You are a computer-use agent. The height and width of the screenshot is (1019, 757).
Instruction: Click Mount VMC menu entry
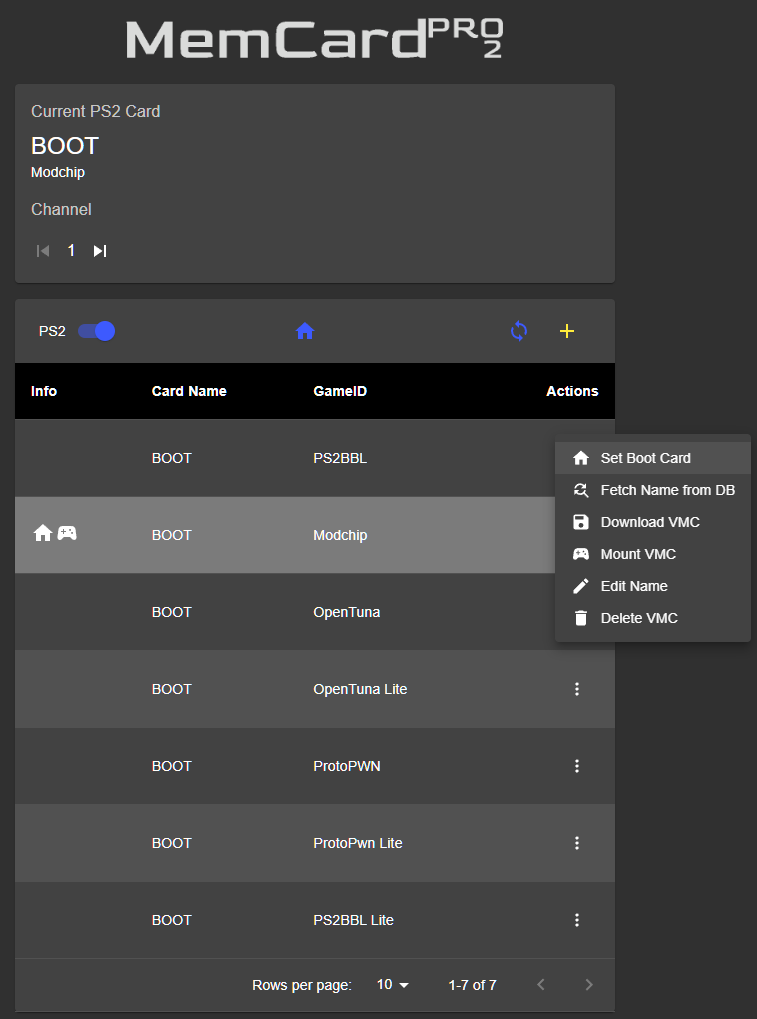[638, 554]
